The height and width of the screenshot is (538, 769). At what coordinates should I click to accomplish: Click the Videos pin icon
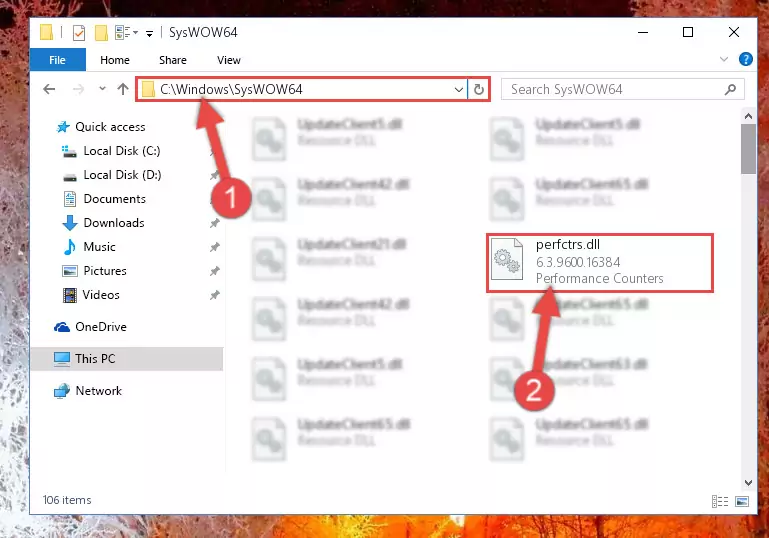[214, 295]
